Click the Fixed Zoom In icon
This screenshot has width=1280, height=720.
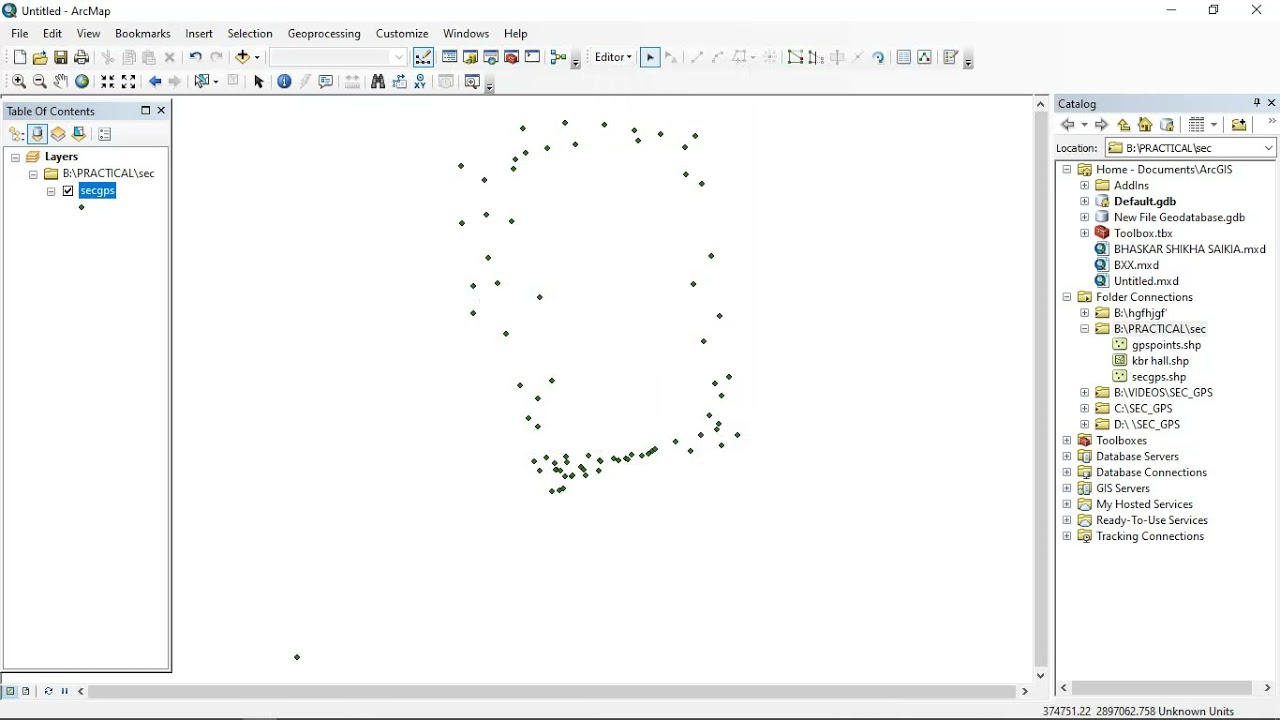108,82
